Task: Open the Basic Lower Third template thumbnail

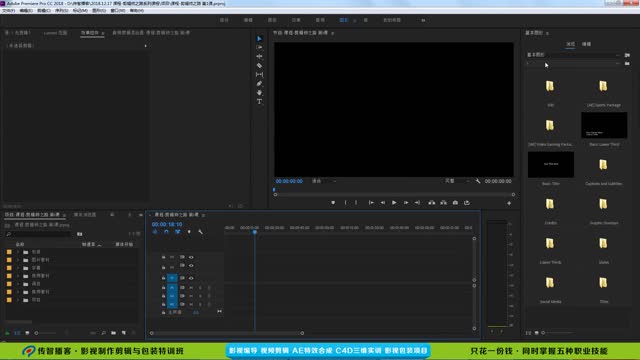Action: [604, 126]
